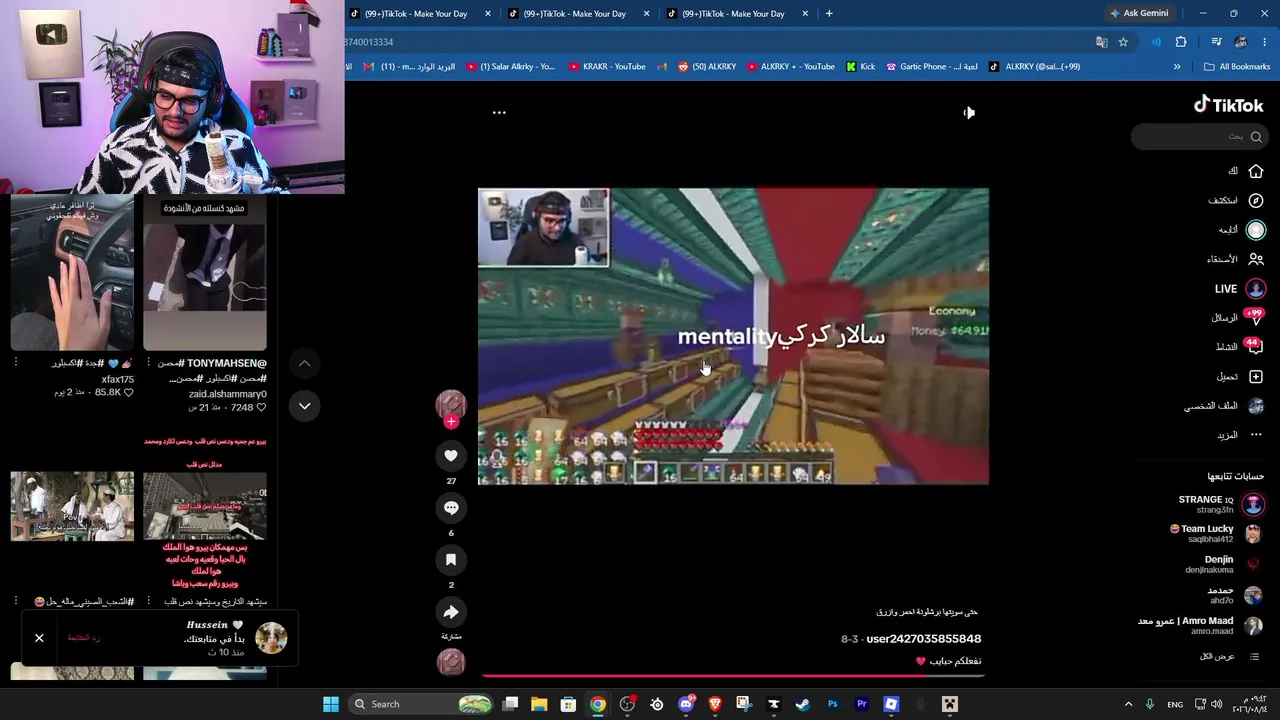Open three-dot options for the zaid.alshammary0 video

pos(148,363)
